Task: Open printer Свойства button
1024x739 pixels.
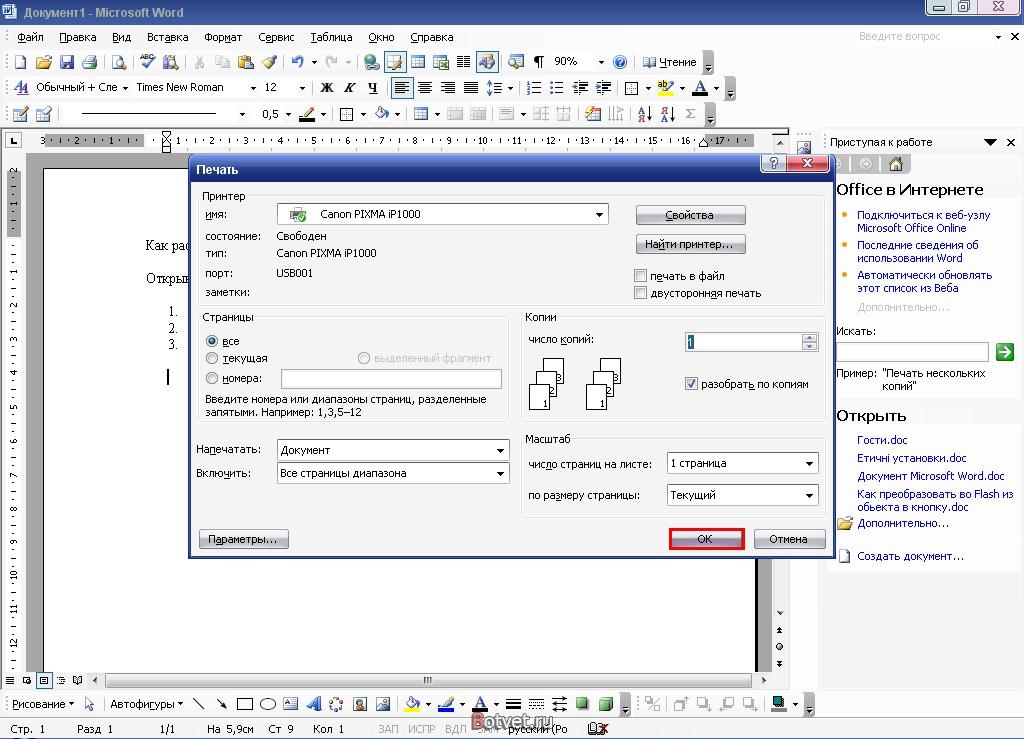Action: coord(690,215)
